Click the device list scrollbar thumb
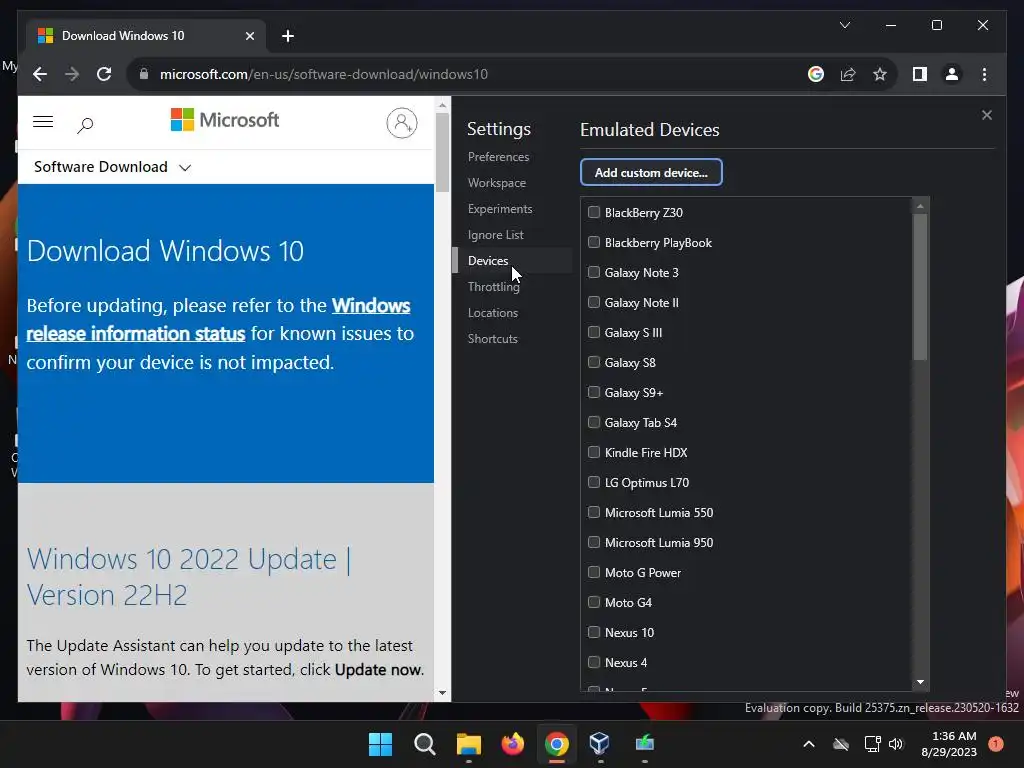The image size is (1024, 768). point(920,287)
